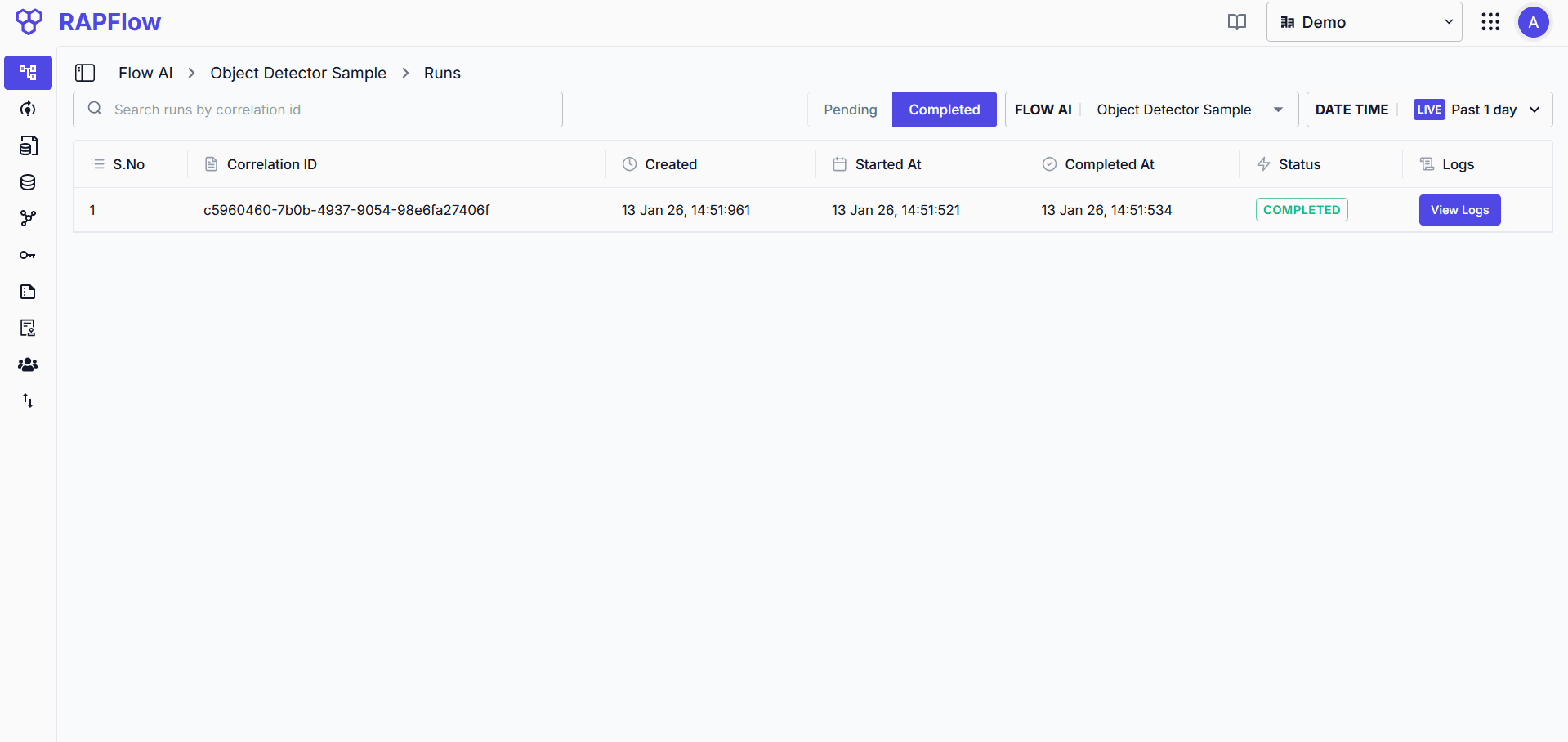
Task: Click the View Logs button
Action: click(1459, 210)
